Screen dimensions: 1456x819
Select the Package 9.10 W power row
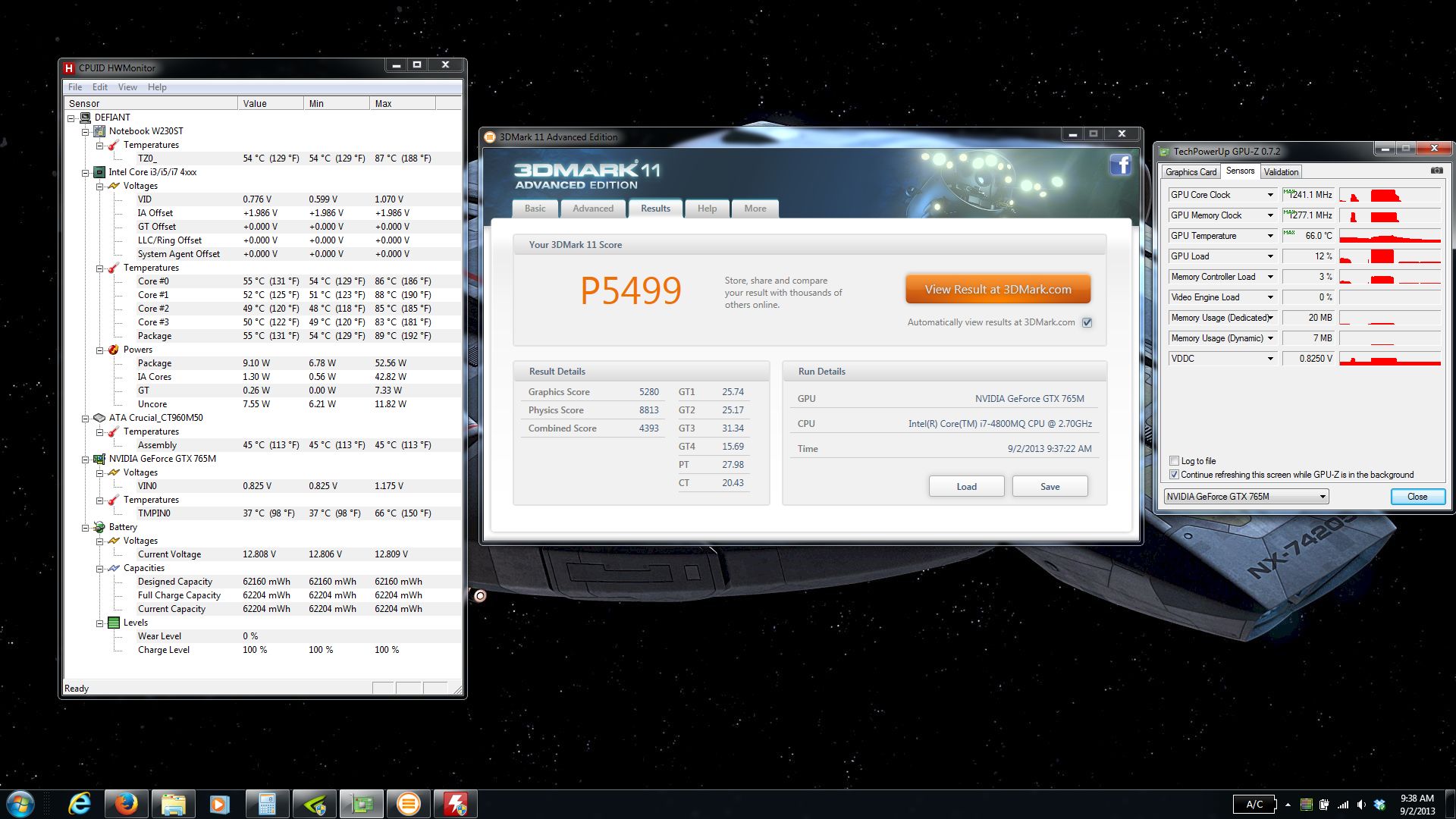tap(263, 363)
